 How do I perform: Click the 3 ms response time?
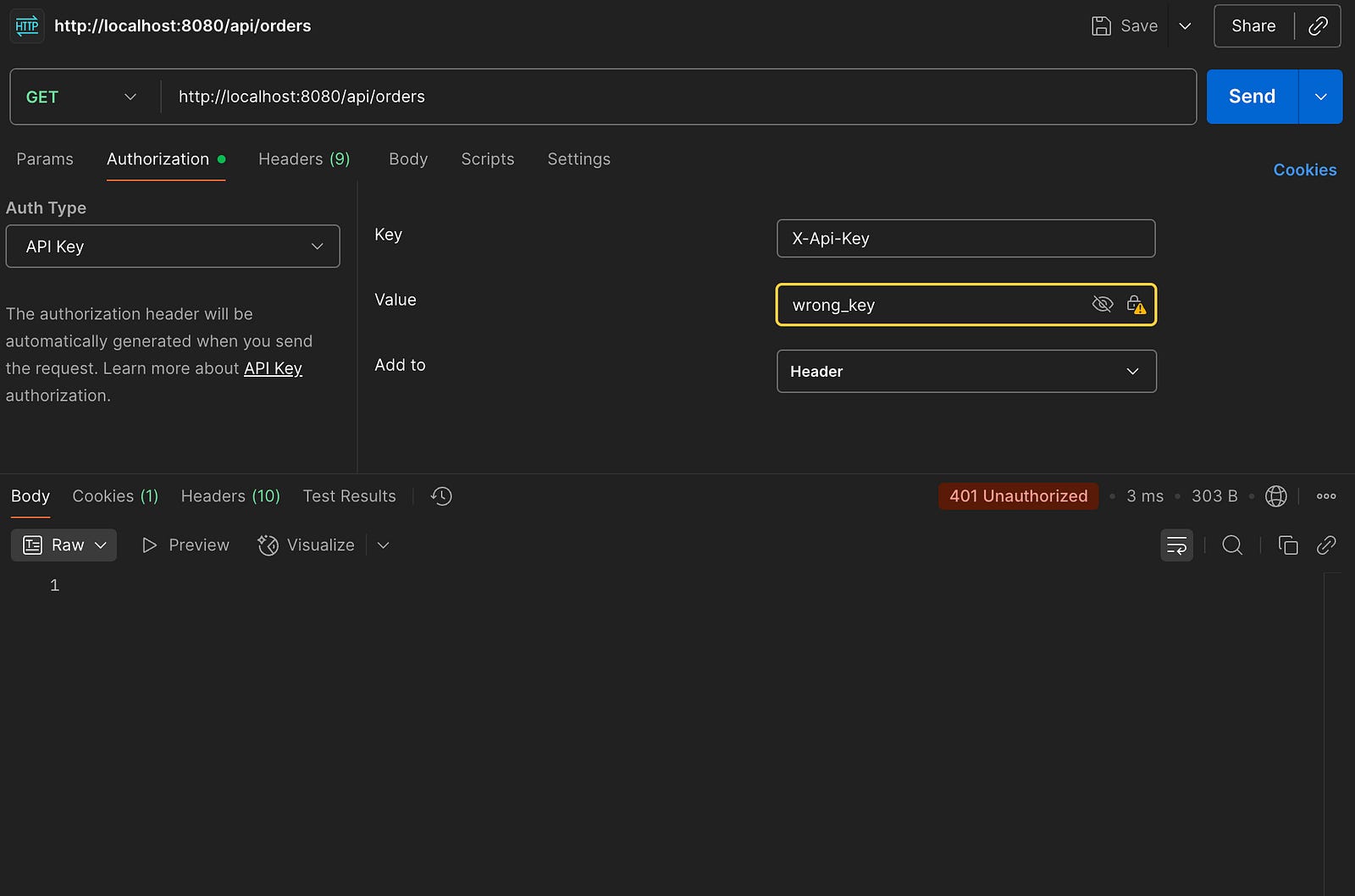click(1145, 496)
